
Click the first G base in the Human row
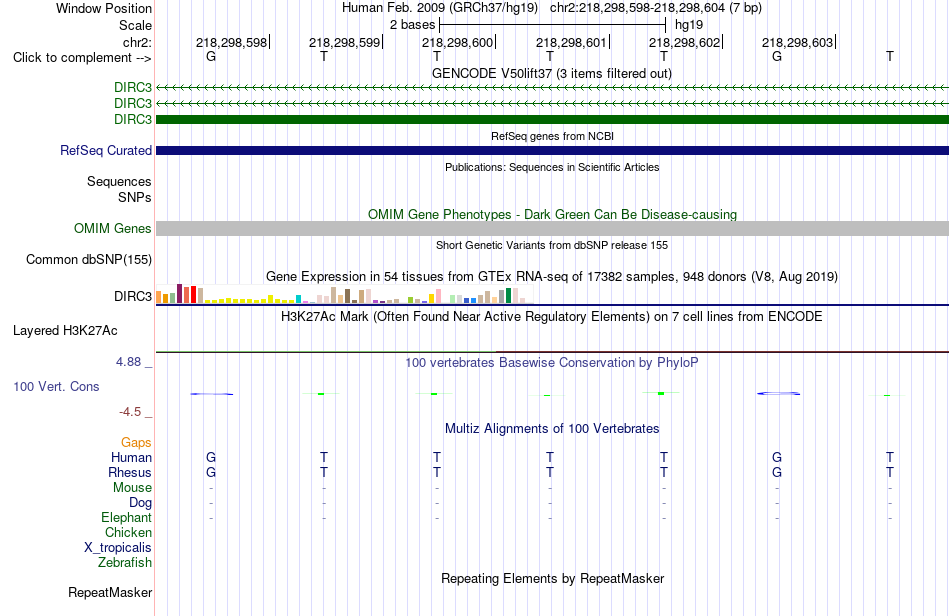coord(211,457)
